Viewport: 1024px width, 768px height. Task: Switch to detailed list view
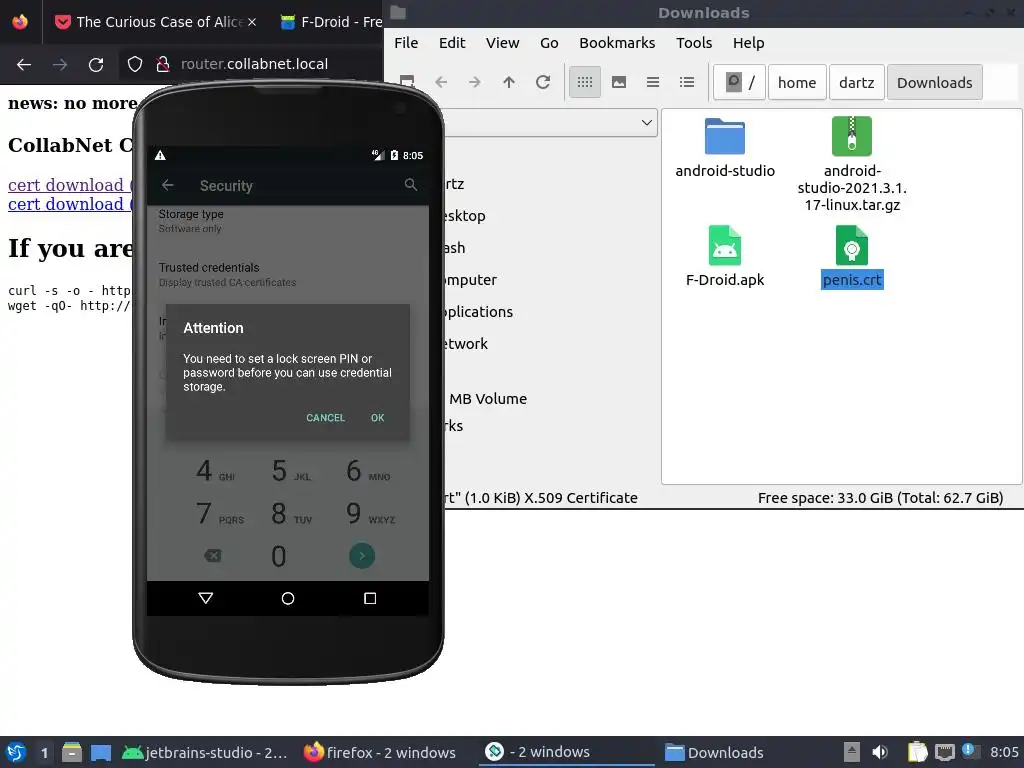tap(687, 82)
